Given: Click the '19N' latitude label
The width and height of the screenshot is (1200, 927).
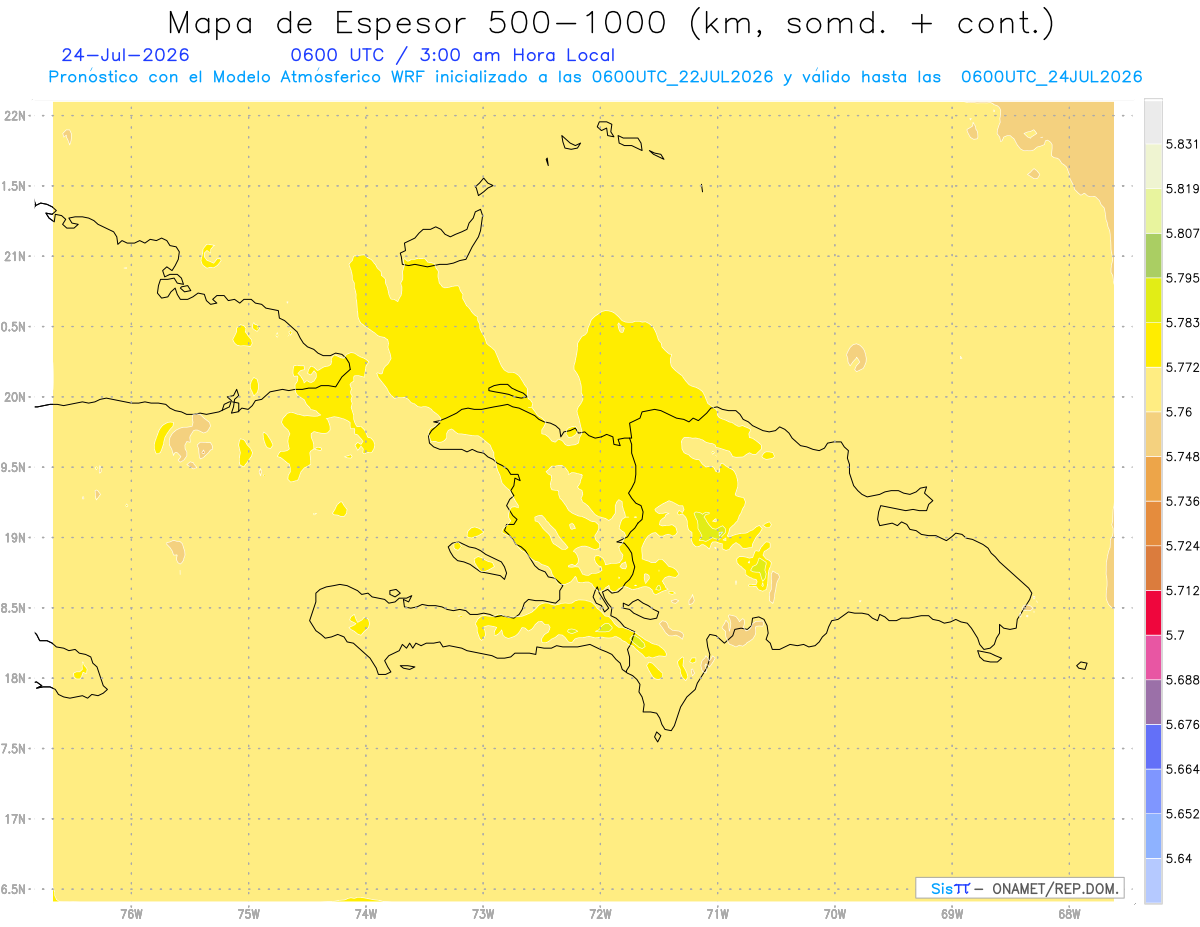Looking at the screenshot, I should coord(15,538).
